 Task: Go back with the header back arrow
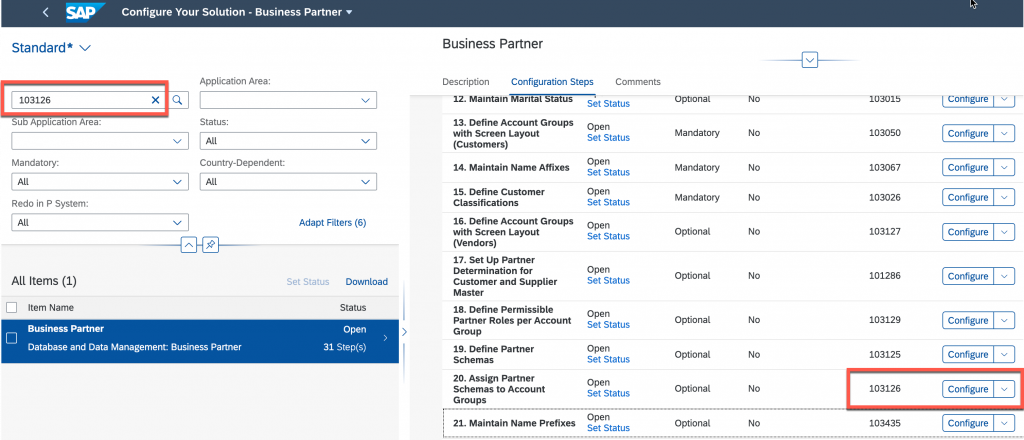(x=45, y=12)
